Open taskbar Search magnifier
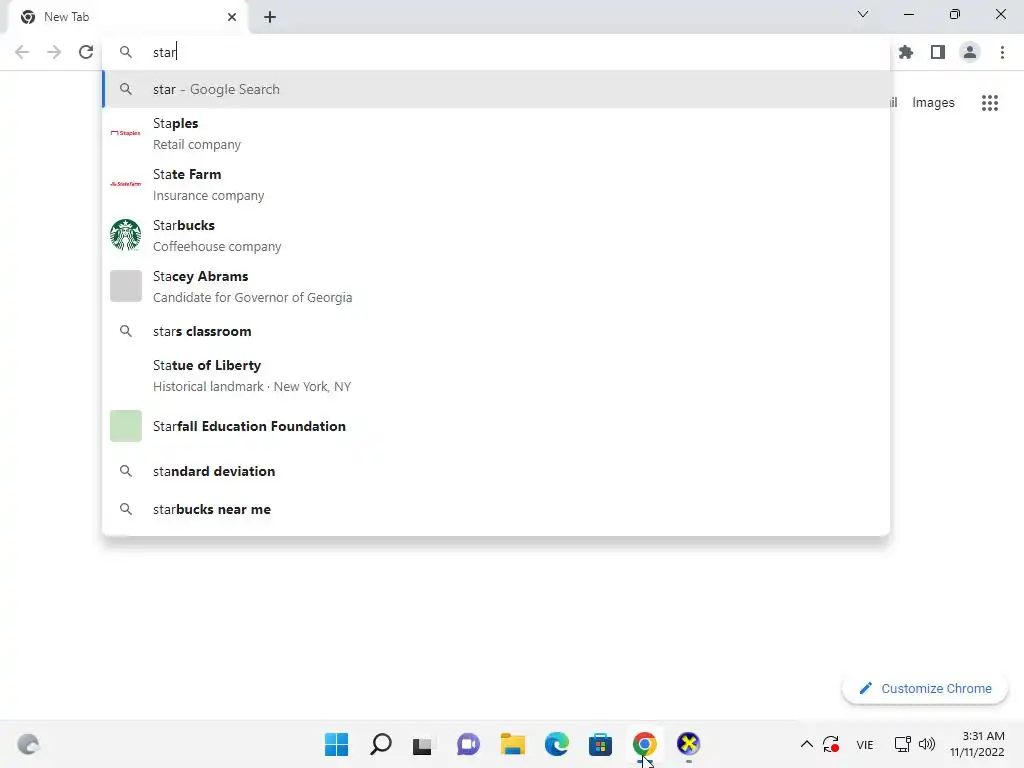Image resolution: width=1024 pixels, height=768 pixels. point(381,744)
